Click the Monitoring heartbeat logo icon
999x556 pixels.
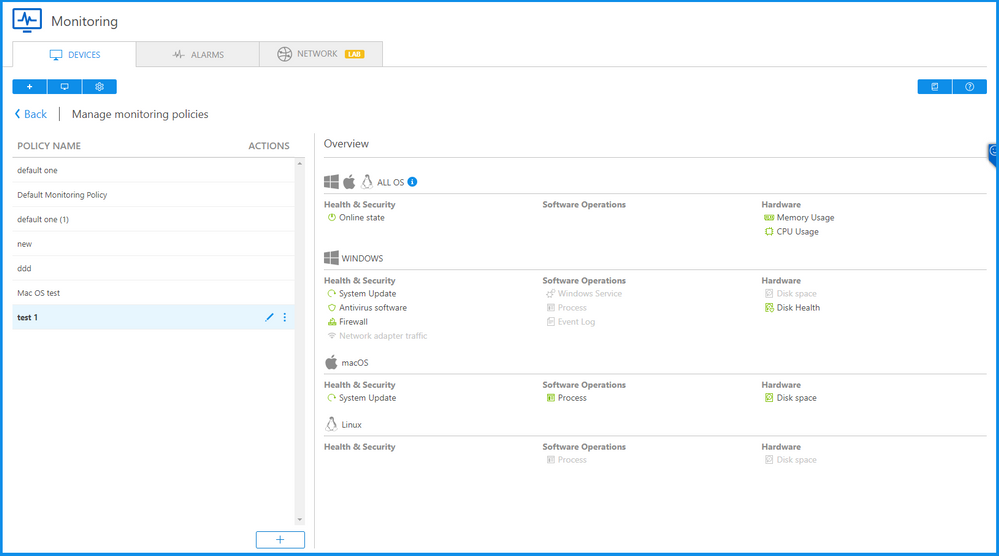coord(27,20)
